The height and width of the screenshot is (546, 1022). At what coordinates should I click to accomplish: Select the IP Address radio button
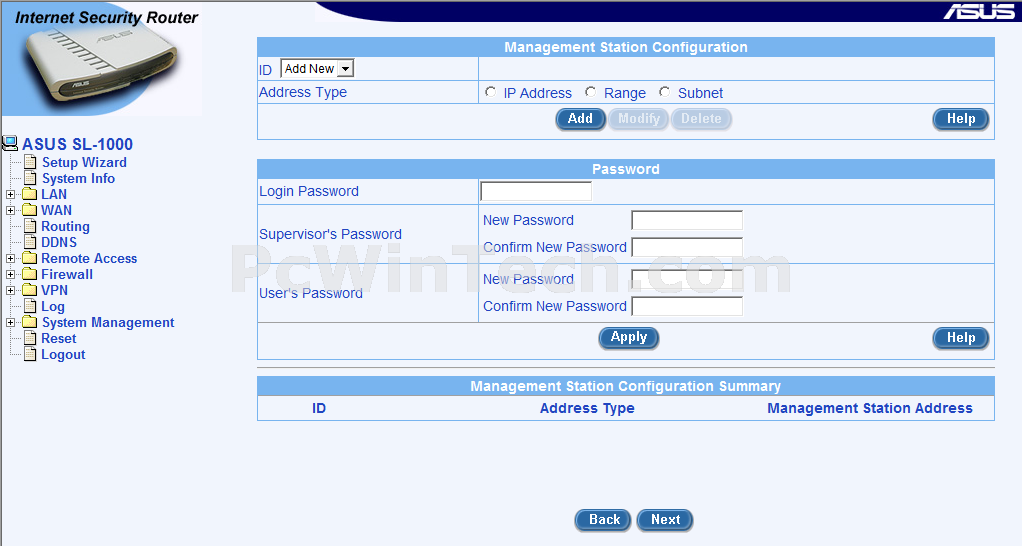coord(490,92)
